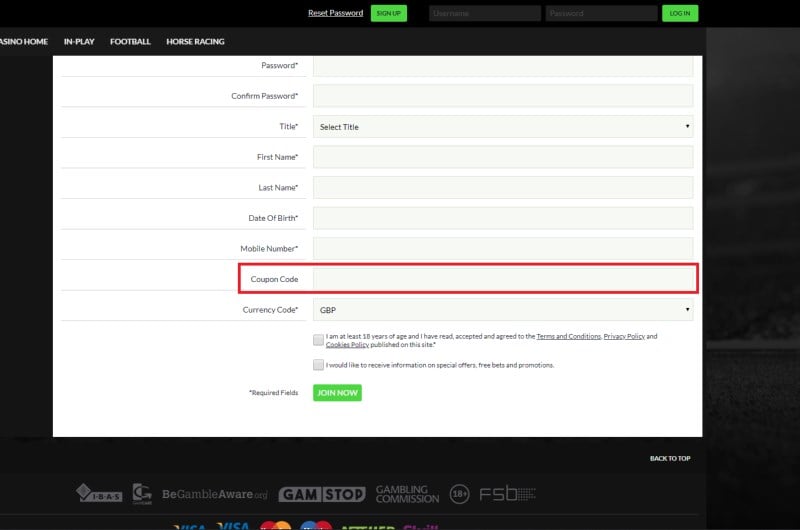Tick the 18 years age agreement checkbox
Viewport: 800px width, 530px height.
point(318,340)
